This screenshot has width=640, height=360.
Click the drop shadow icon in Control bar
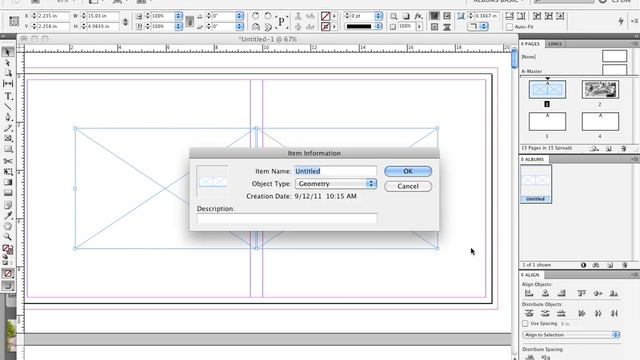click(406, 16)
